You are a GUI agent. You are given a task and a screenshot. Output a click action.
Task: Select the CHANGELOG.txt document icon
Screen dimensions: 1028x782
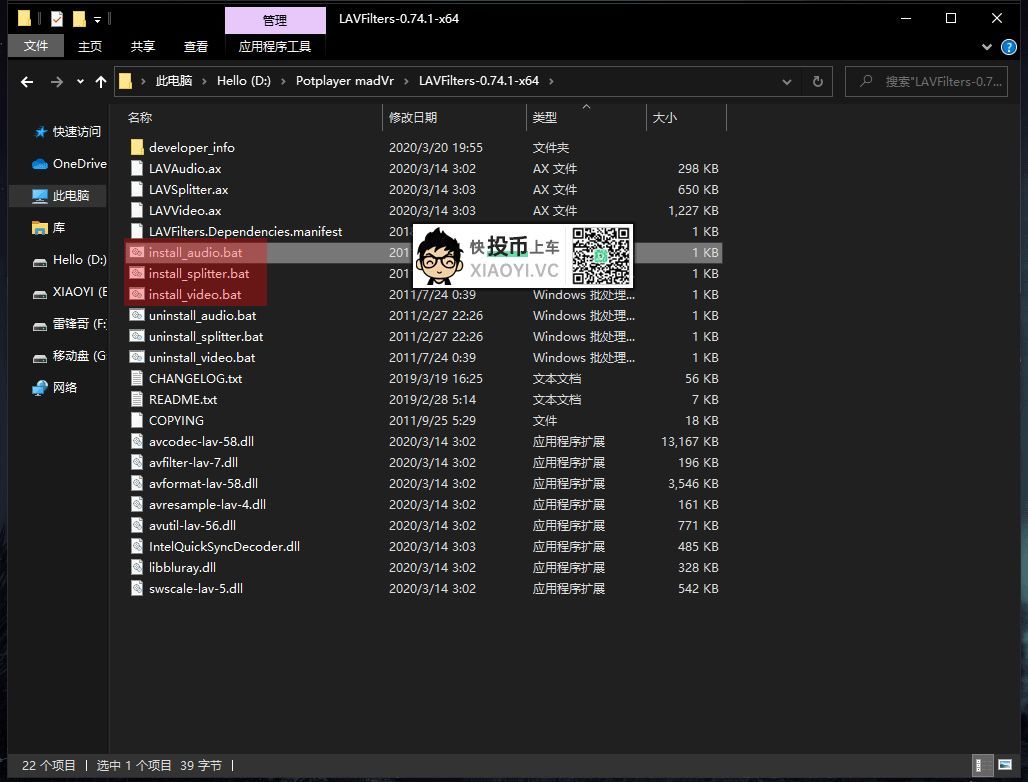(138, 379)
